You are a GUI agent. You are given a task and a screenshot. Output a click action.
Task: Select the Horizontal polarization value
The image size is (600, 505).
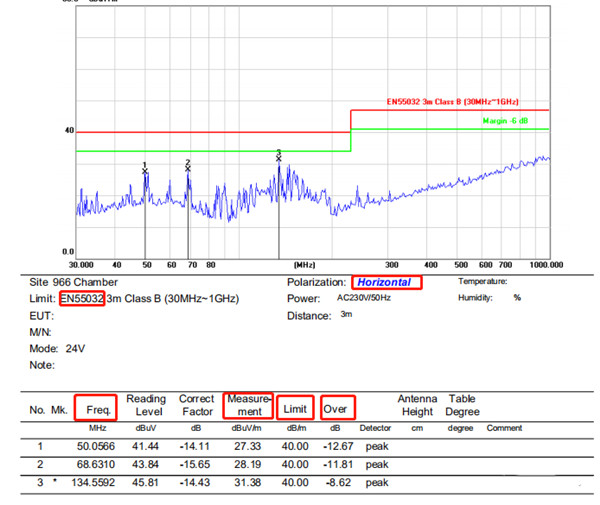click(x=385, y=283)
